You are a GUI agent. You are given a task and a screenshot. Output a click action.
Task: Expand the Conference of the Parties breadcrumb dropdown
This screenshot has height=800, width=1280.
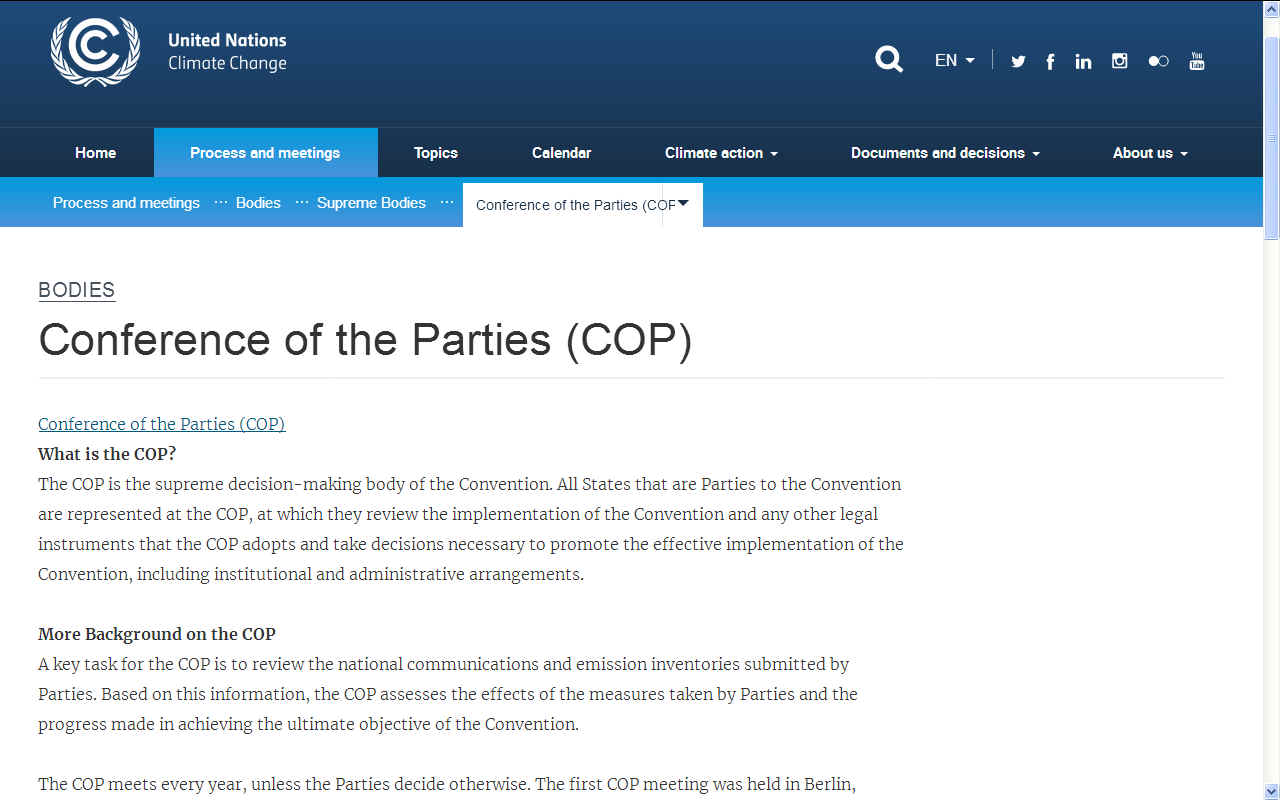(x=683, y=204)
